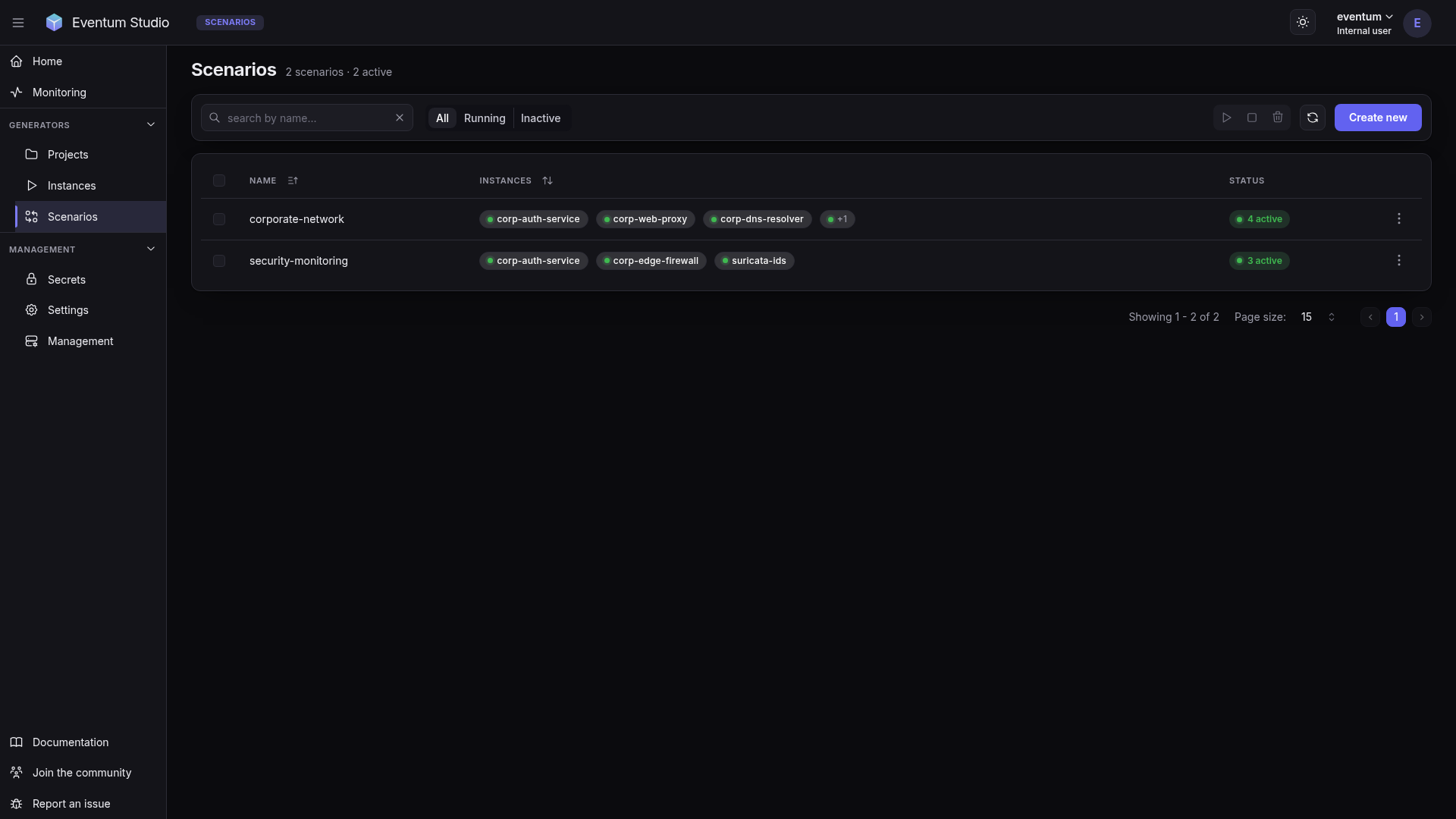Viewport: 1456px width, 819px height.
Task: Collapse the Generators section
Action: pos(83,125)
